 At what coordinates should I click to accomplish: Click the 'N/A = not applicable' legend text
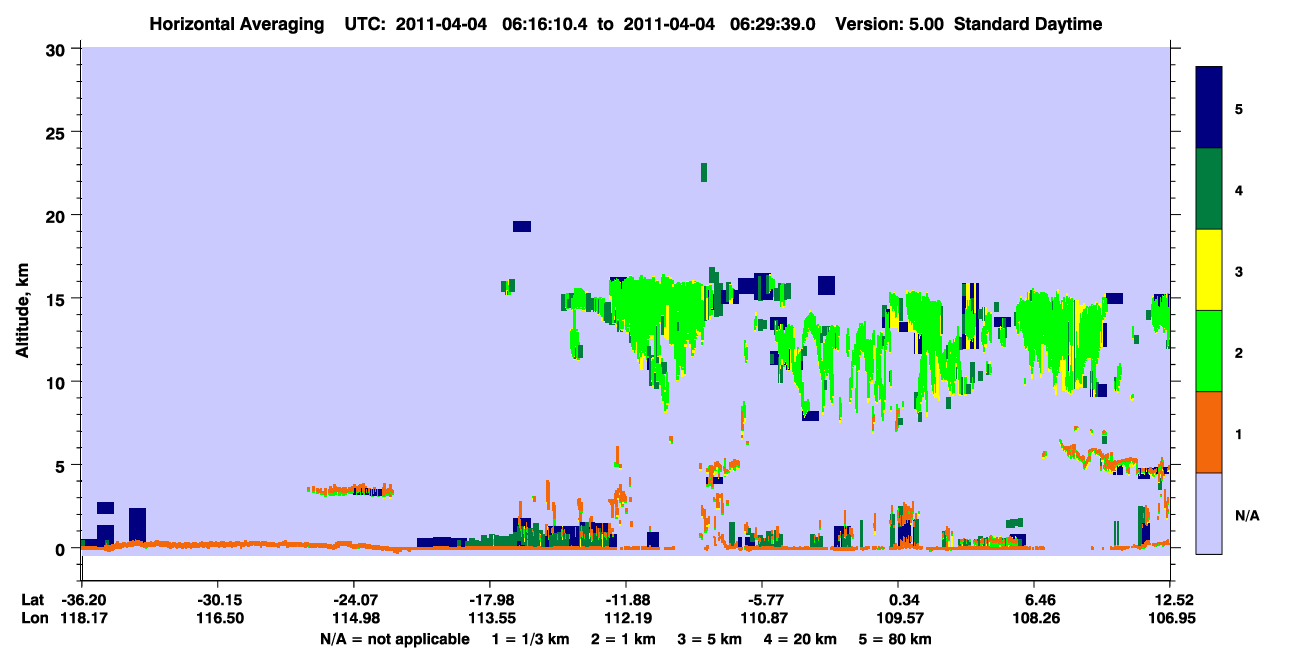394,639
